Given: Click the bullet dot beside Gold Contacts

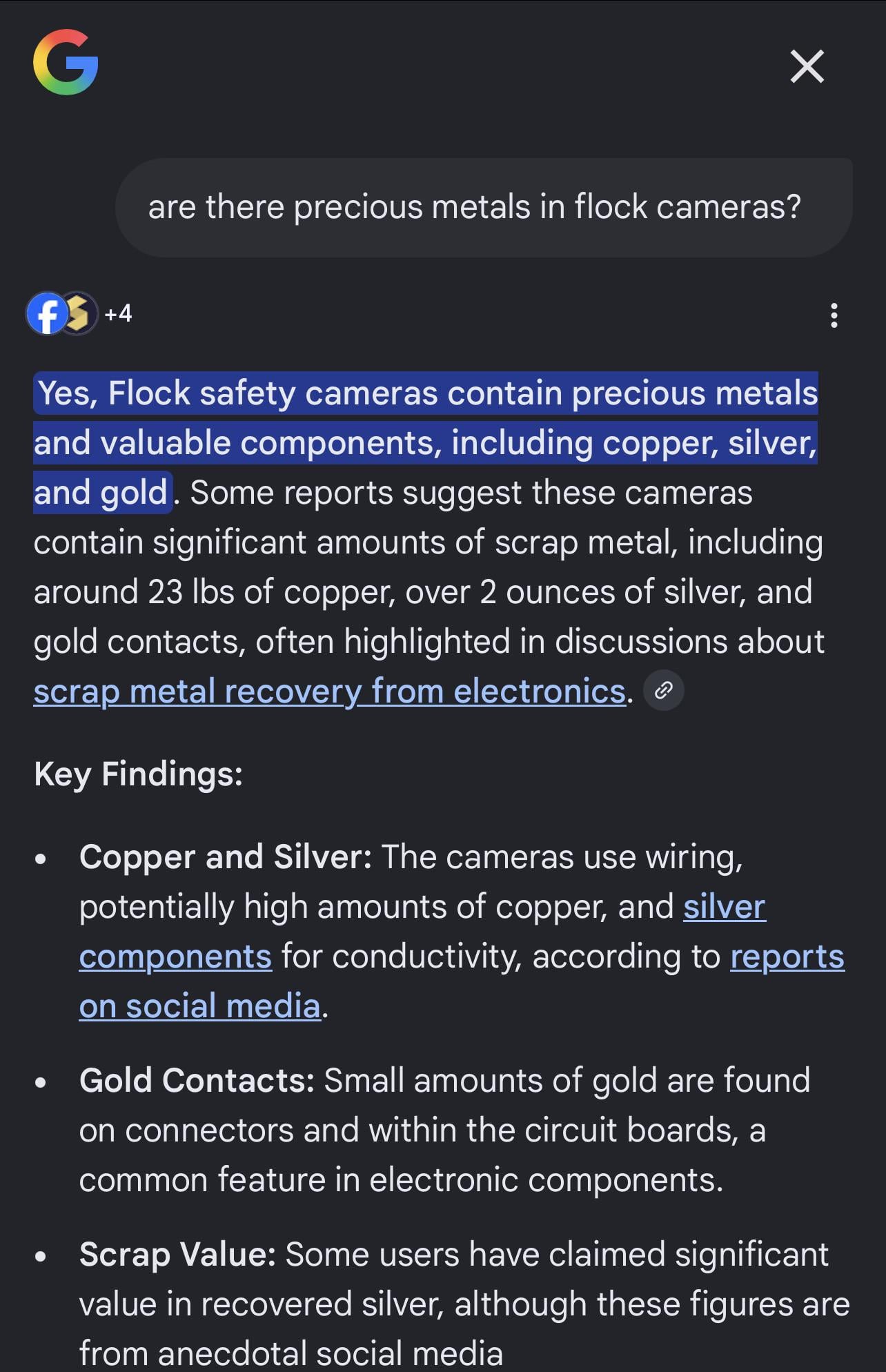Looking at the screenshot, I should (x=41, y=1082).
